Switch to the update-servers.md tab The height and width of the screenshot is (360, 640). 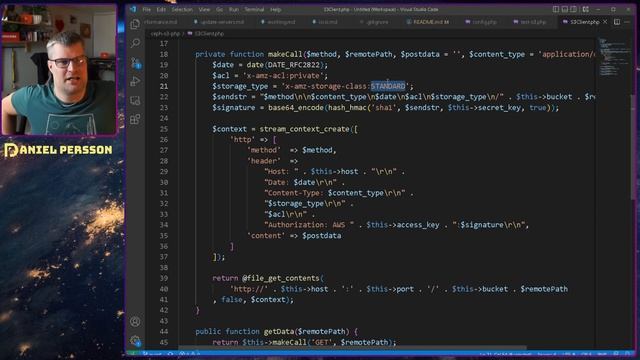220,22
